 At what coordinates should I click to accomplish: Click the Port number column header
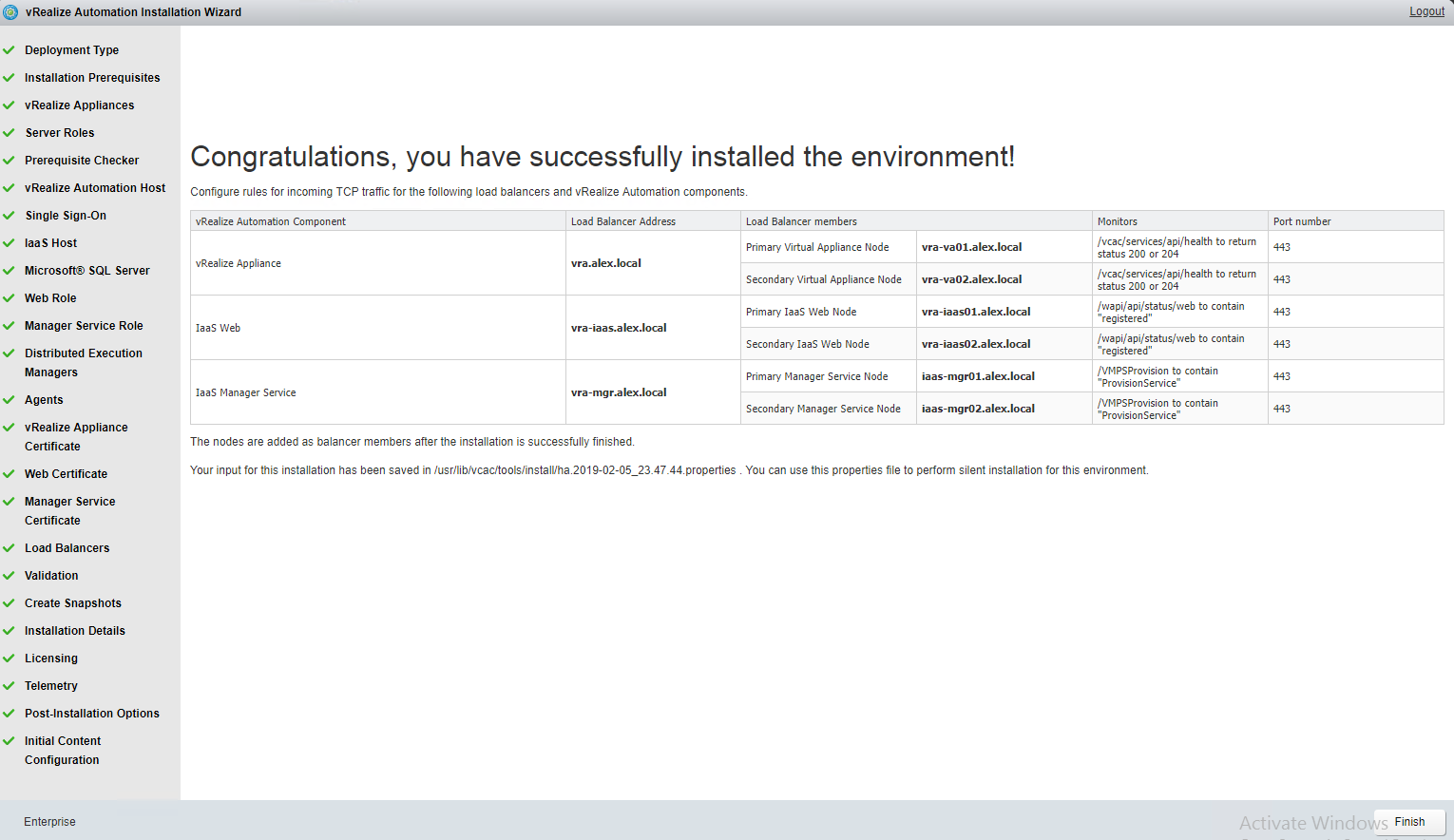click(x=1302, y=221)
